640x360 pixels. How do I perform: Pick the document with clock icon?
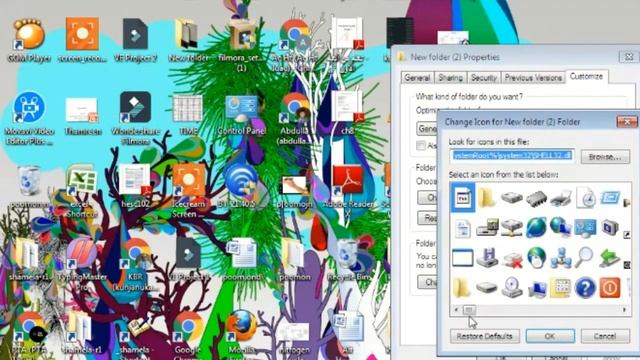(x=585, y=198)
